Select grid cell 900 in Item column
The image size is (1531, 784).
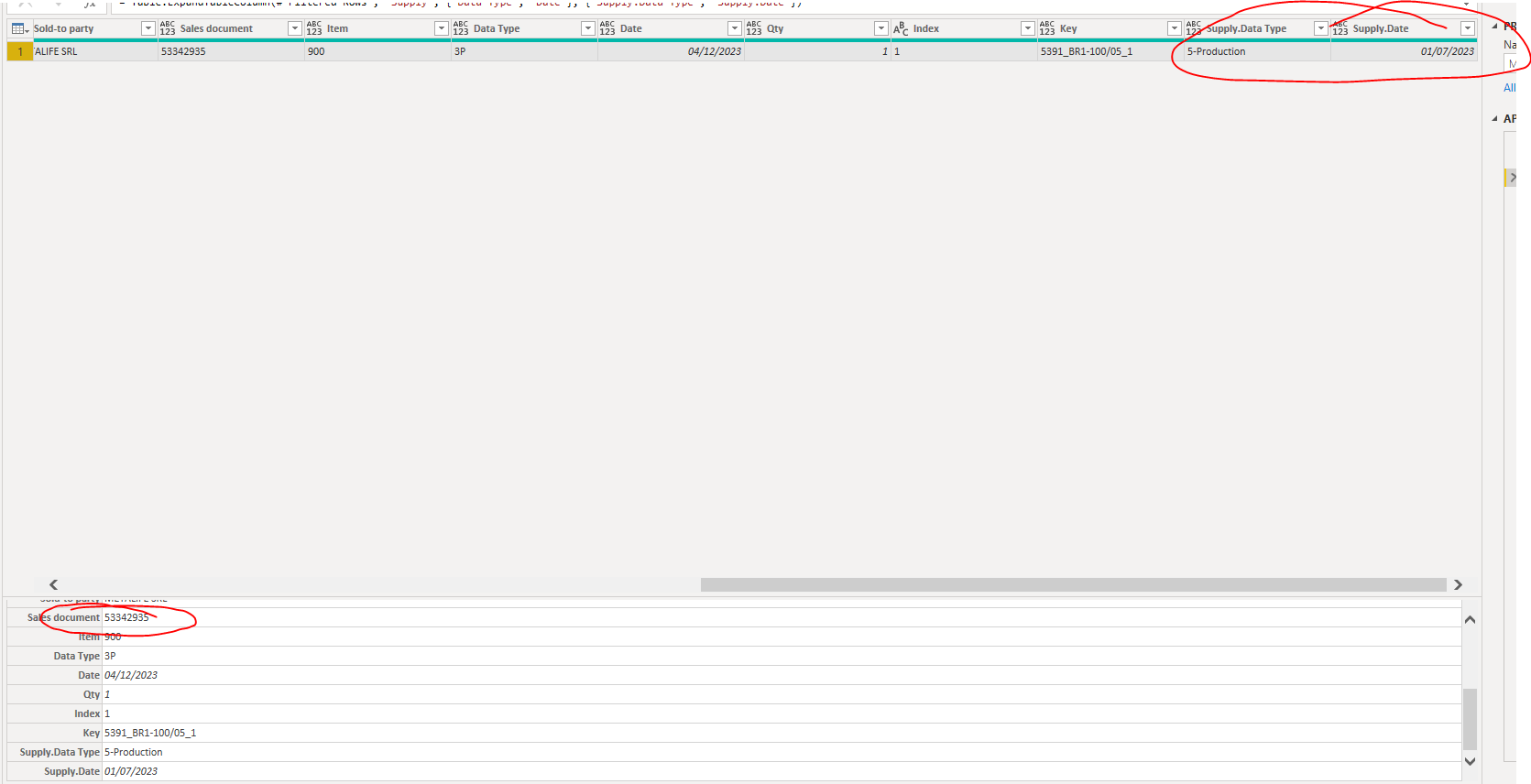point(377,51)
